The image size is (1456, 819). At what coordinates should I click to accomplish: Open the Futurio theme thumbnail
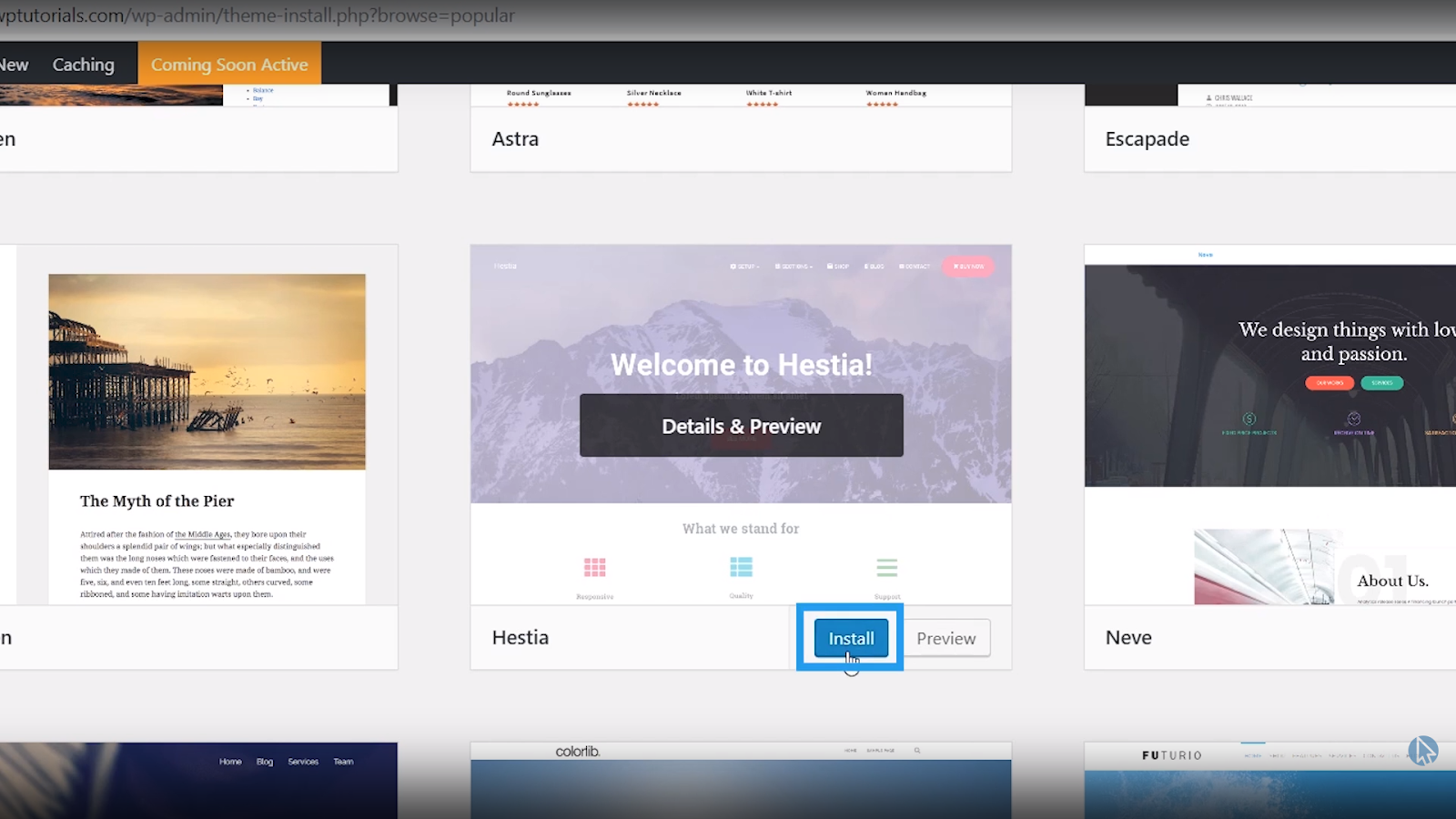1270,781
